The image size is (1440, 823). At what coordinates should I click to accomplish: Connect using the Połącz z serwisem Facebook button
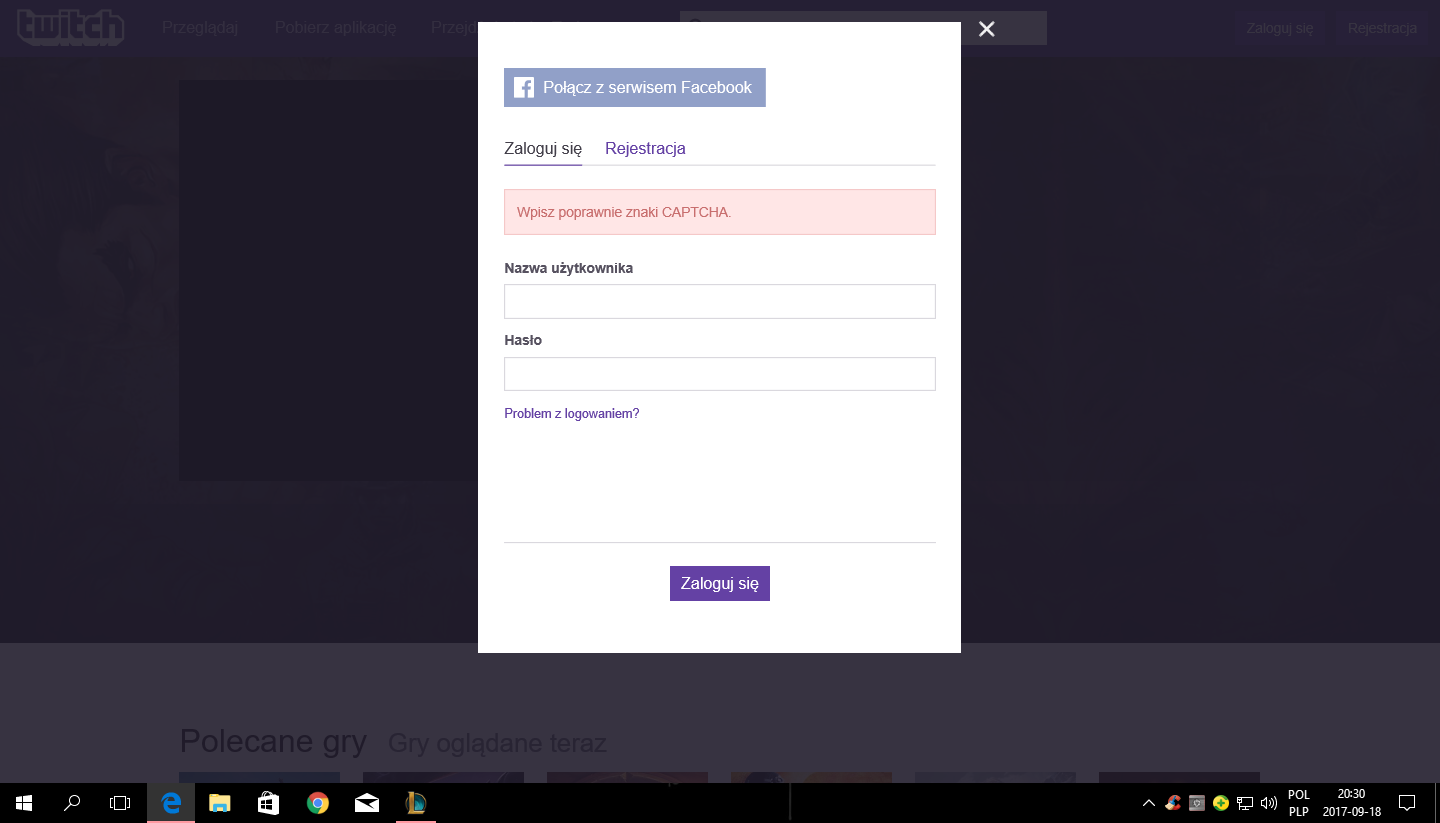(x=635, y=88)
